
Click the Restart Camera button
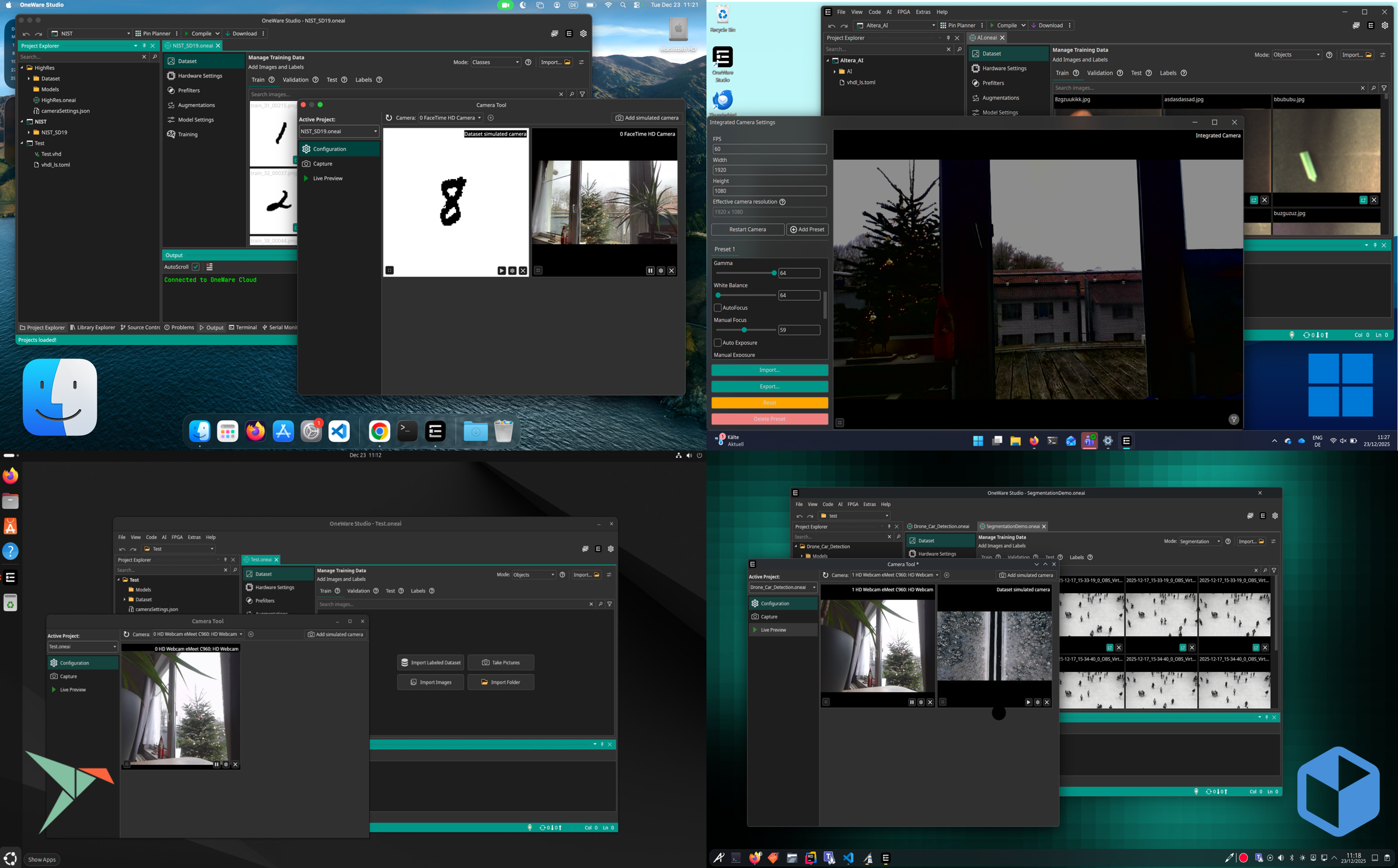[x=747, y=229]
